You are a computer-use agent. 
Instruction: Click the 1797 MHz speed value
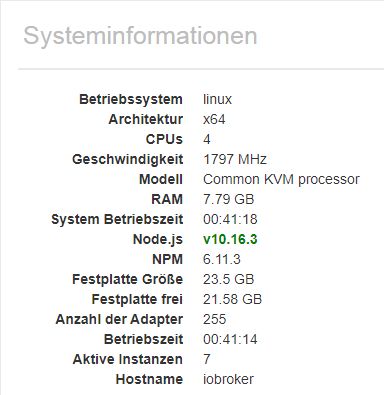tap(235, 159)
